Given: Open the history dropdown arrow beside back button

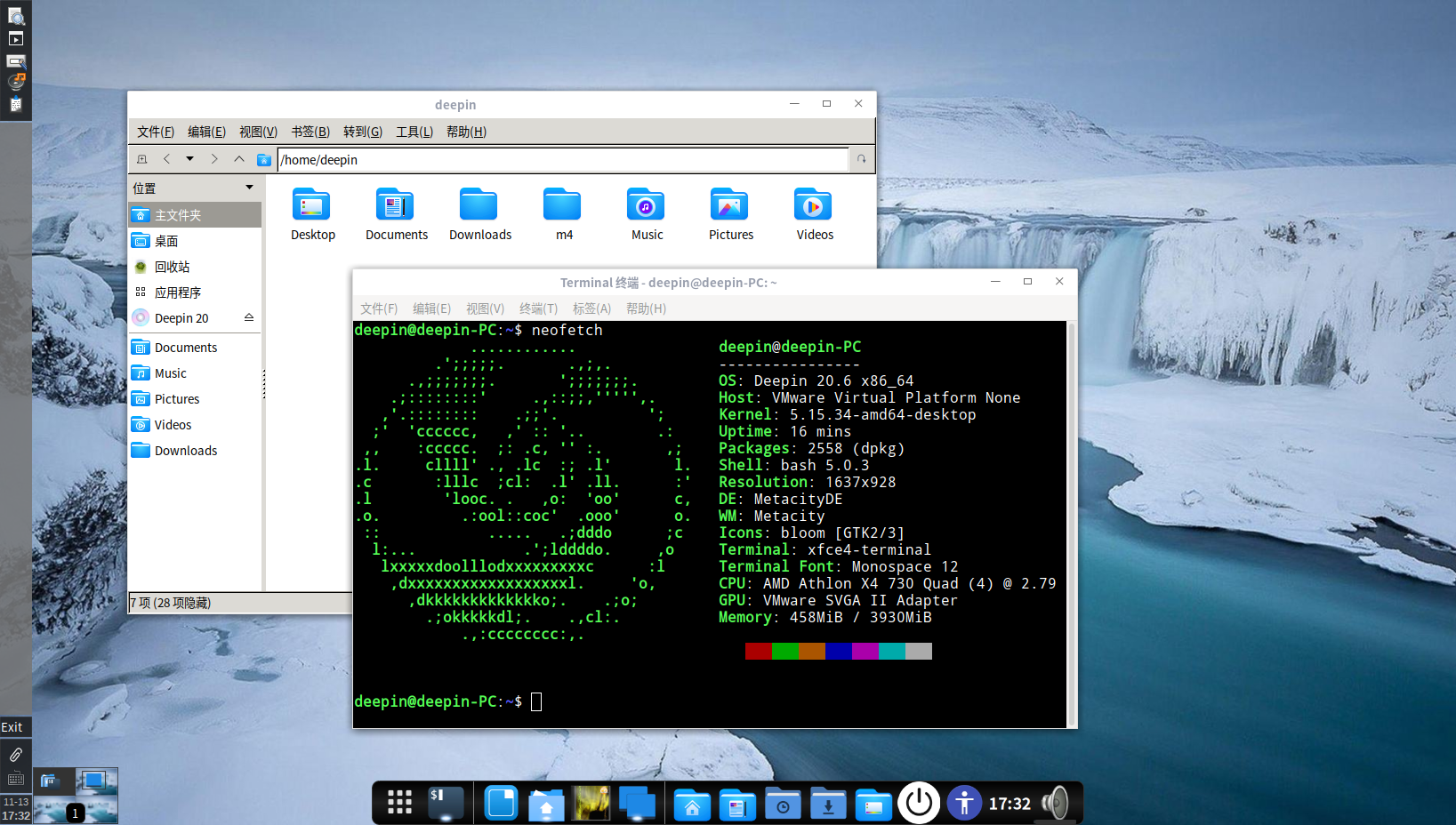Looking at the screenshot, I should tap(189, 159).
